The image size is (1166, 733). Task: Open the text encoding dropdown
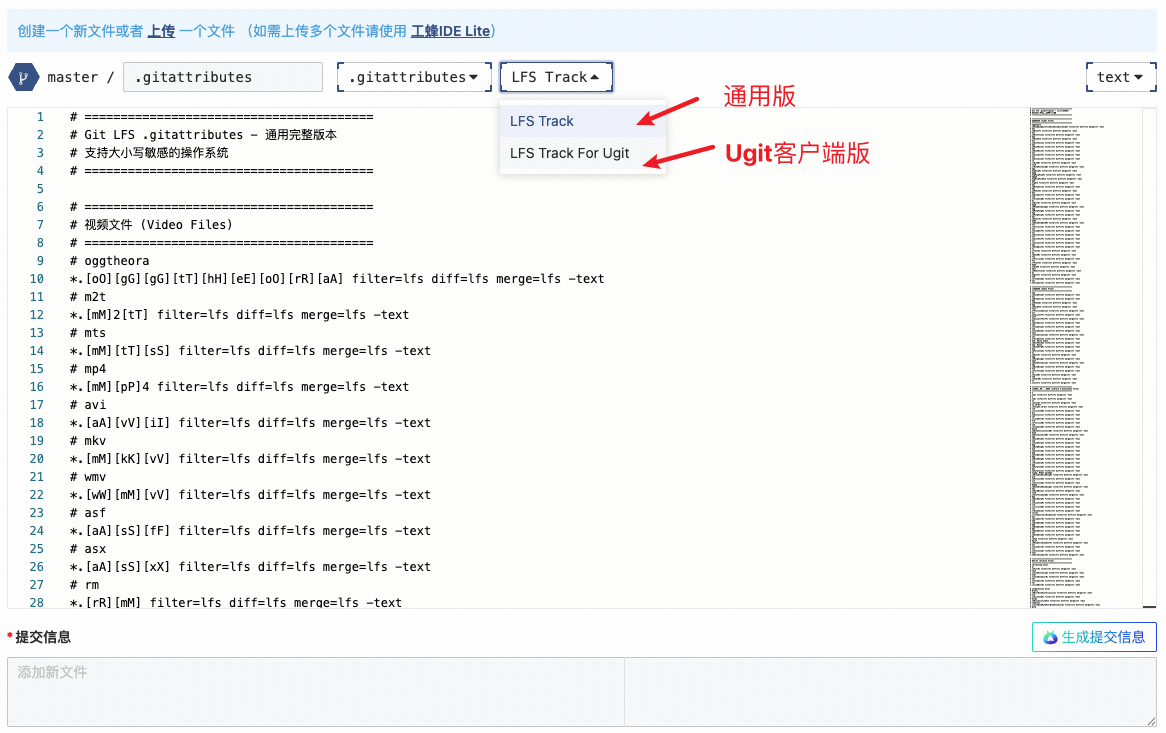click(x=1119, y=77)
